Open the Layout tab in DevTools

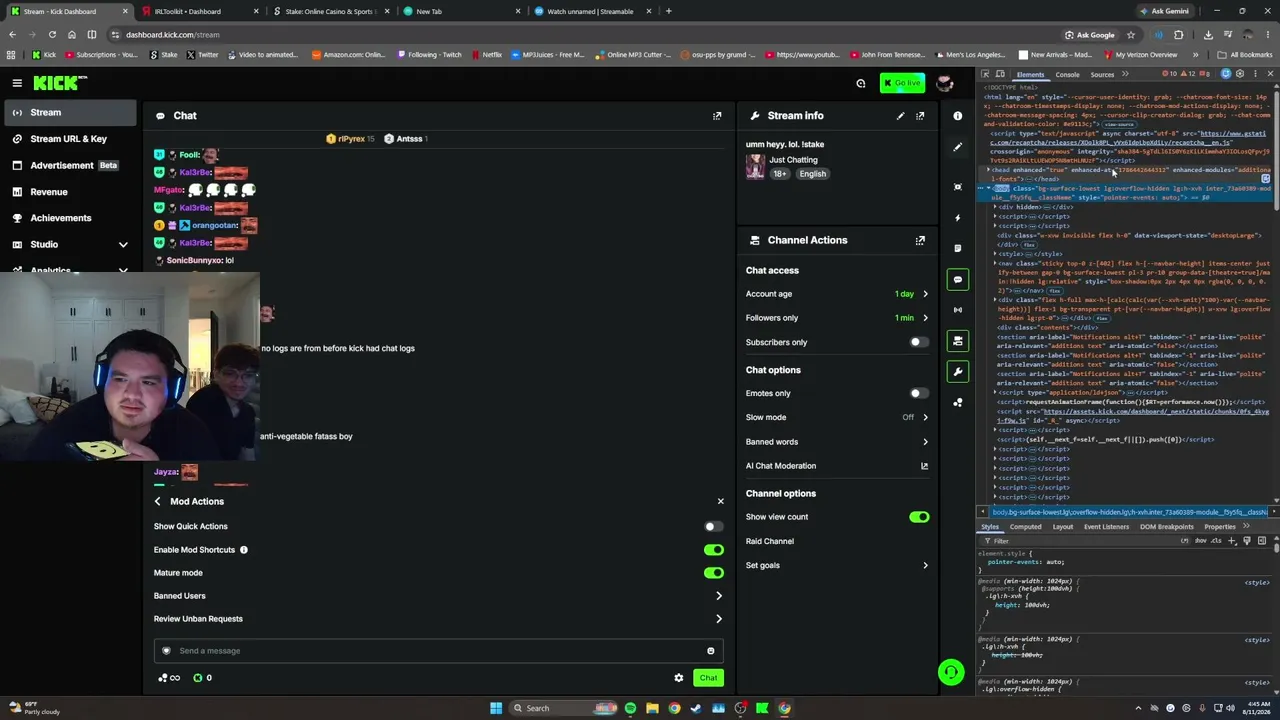click(1062, 527)
